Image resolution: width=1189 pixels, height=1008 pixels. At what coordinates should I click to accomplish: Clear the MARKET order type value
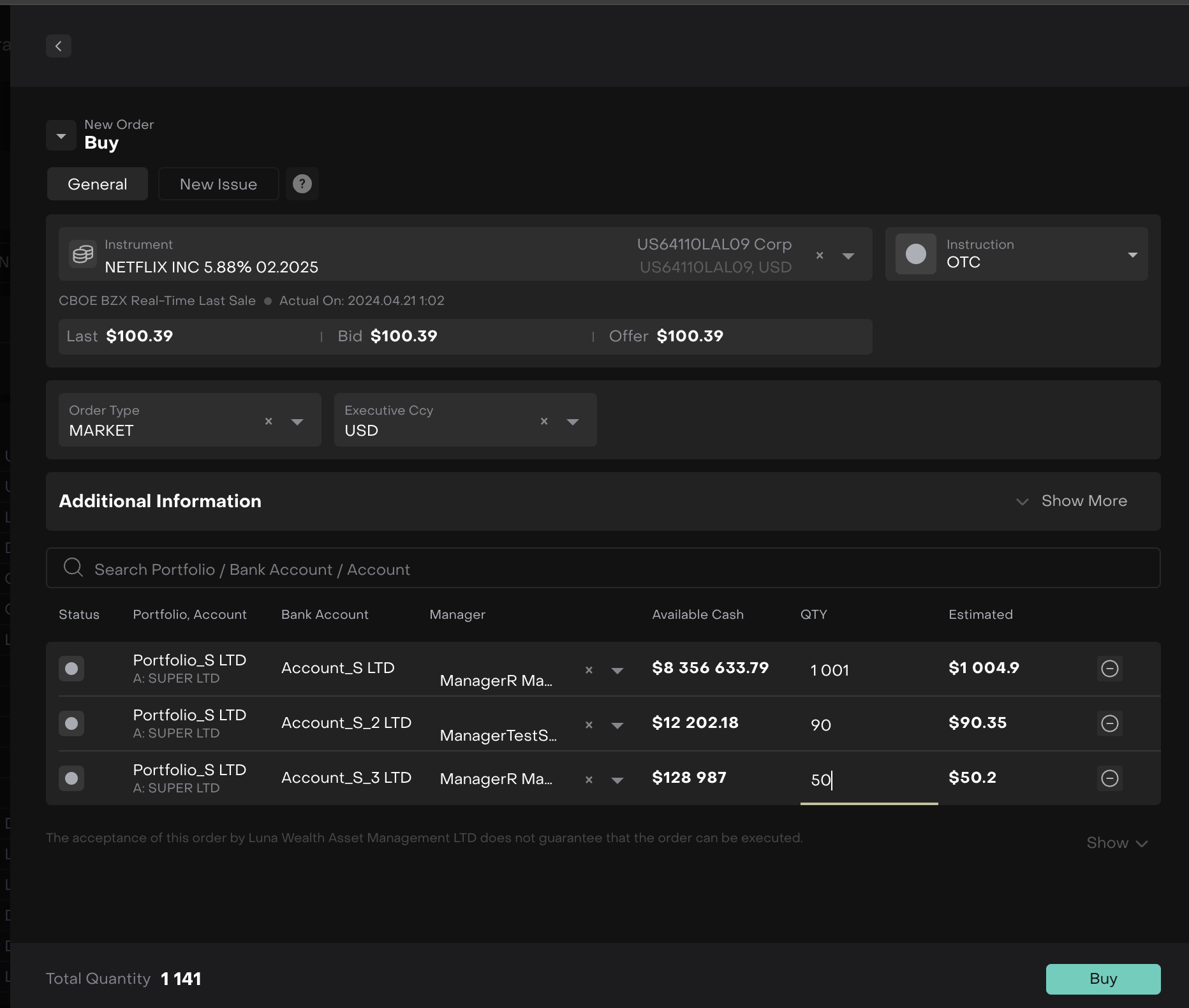(269, 421)
